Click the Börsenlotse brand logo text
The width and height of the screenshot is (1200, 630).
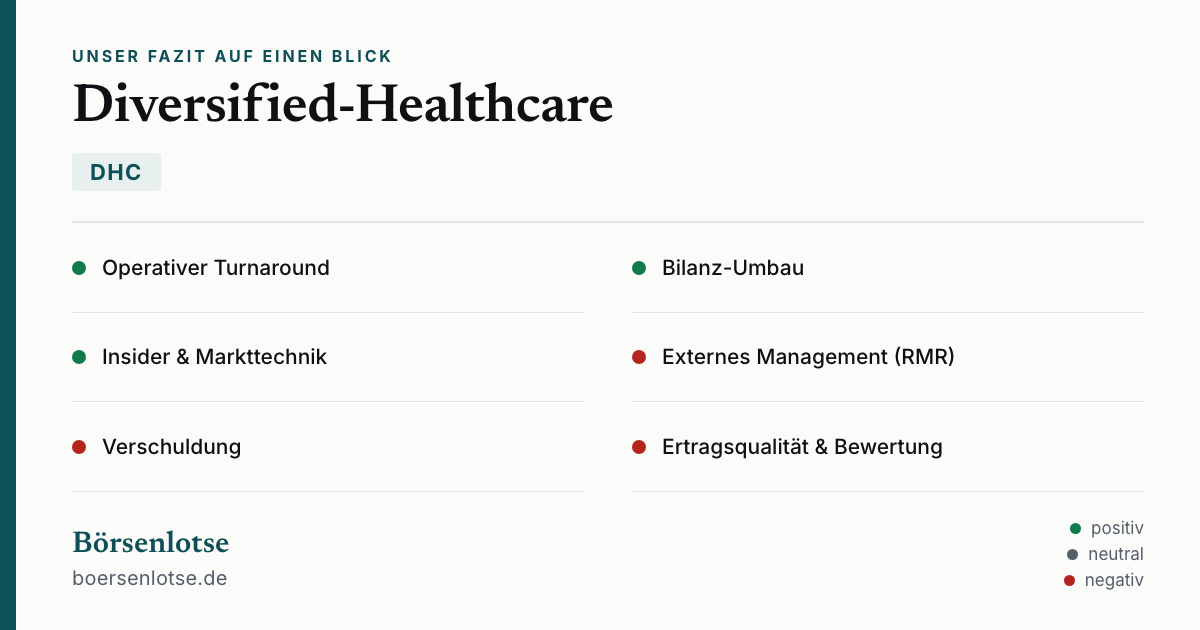pos(151,543)
